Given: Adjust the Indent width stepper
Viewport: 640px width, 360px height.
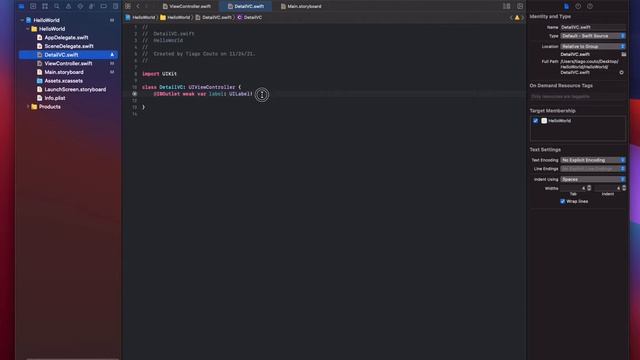Looking at the screenshot, I should click(x=624, y=188).
